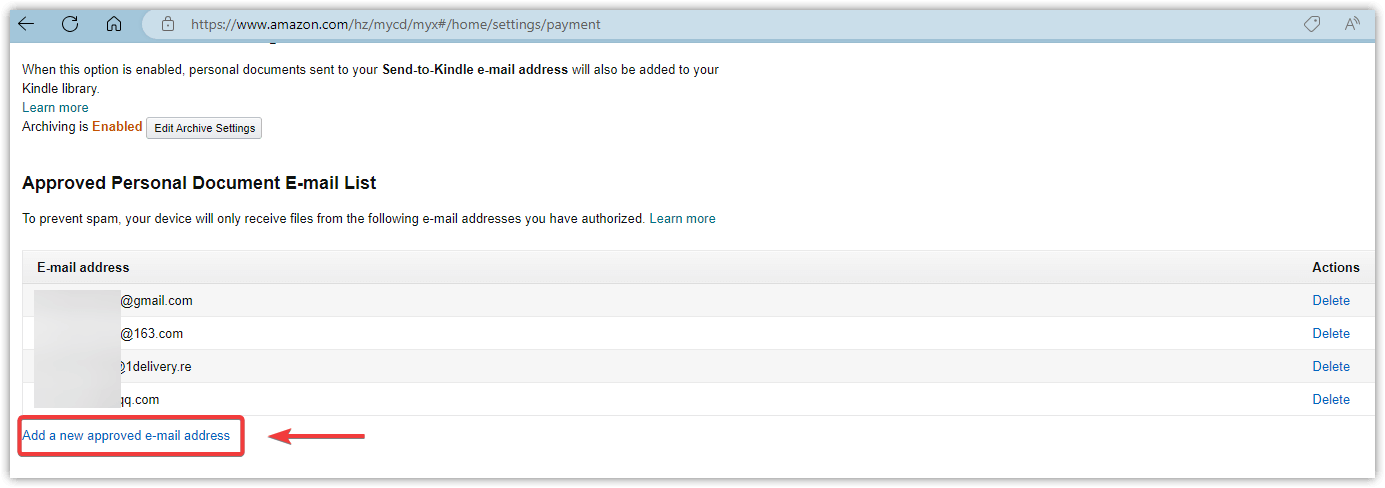Click the E-mail address column header

click(83, 267)
